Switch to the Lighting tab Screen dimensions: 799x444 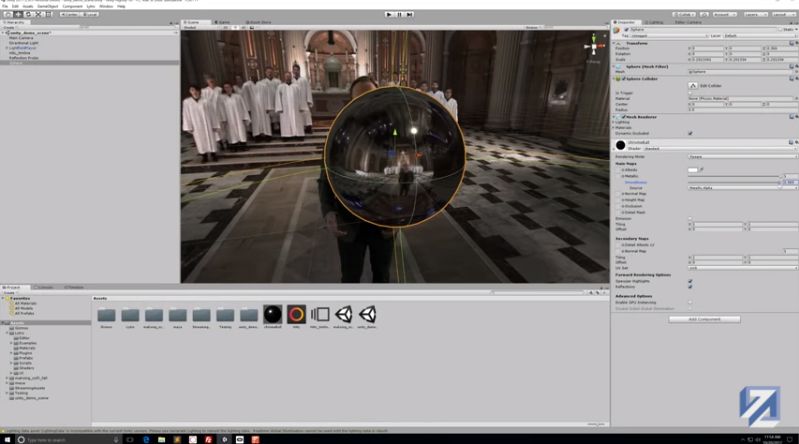coord(655,22)
